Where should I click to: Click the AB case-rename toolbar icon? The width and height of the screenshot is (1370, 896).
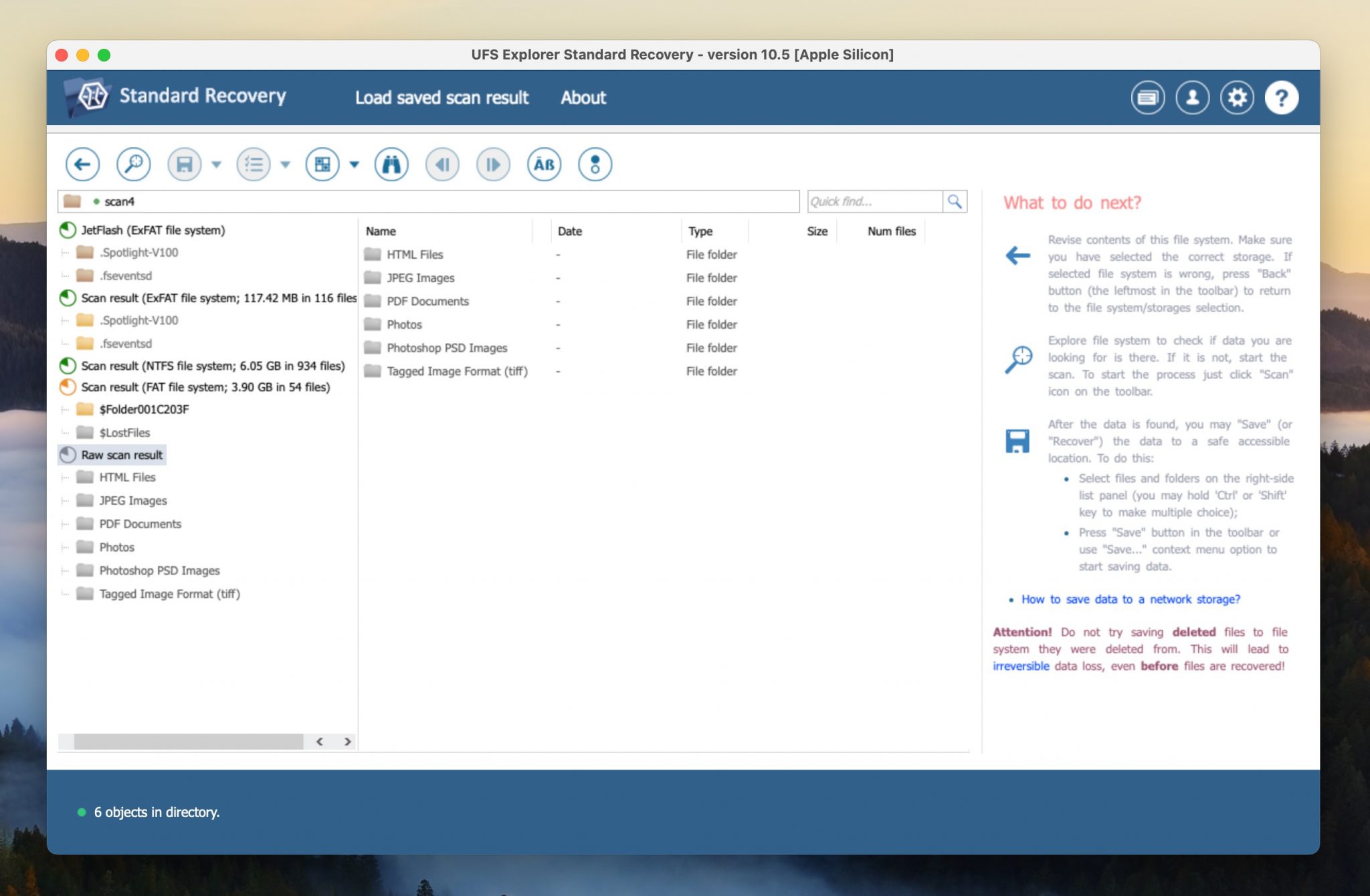544,164
